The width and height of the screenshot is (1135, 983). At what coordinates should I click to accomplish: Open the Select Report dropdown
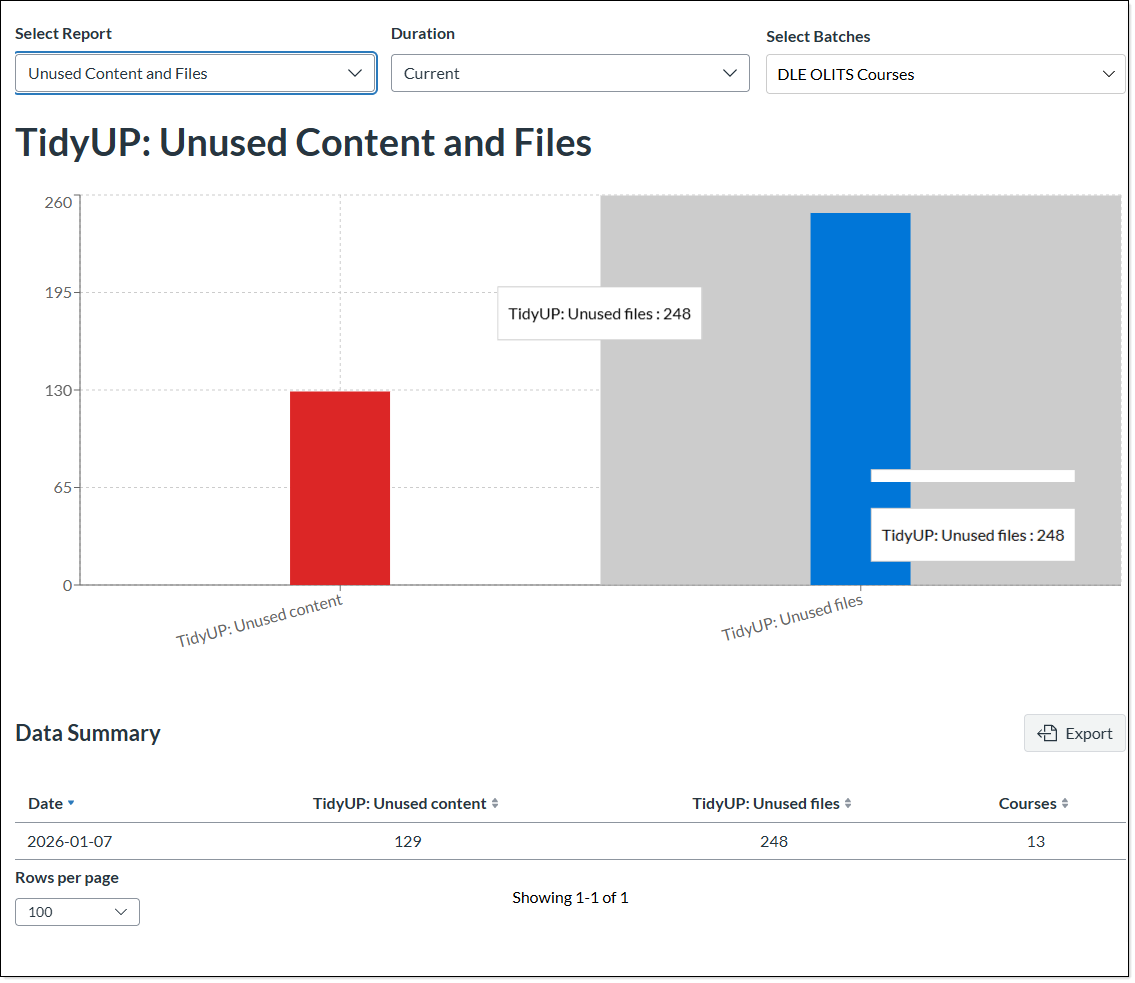[195, 73]
